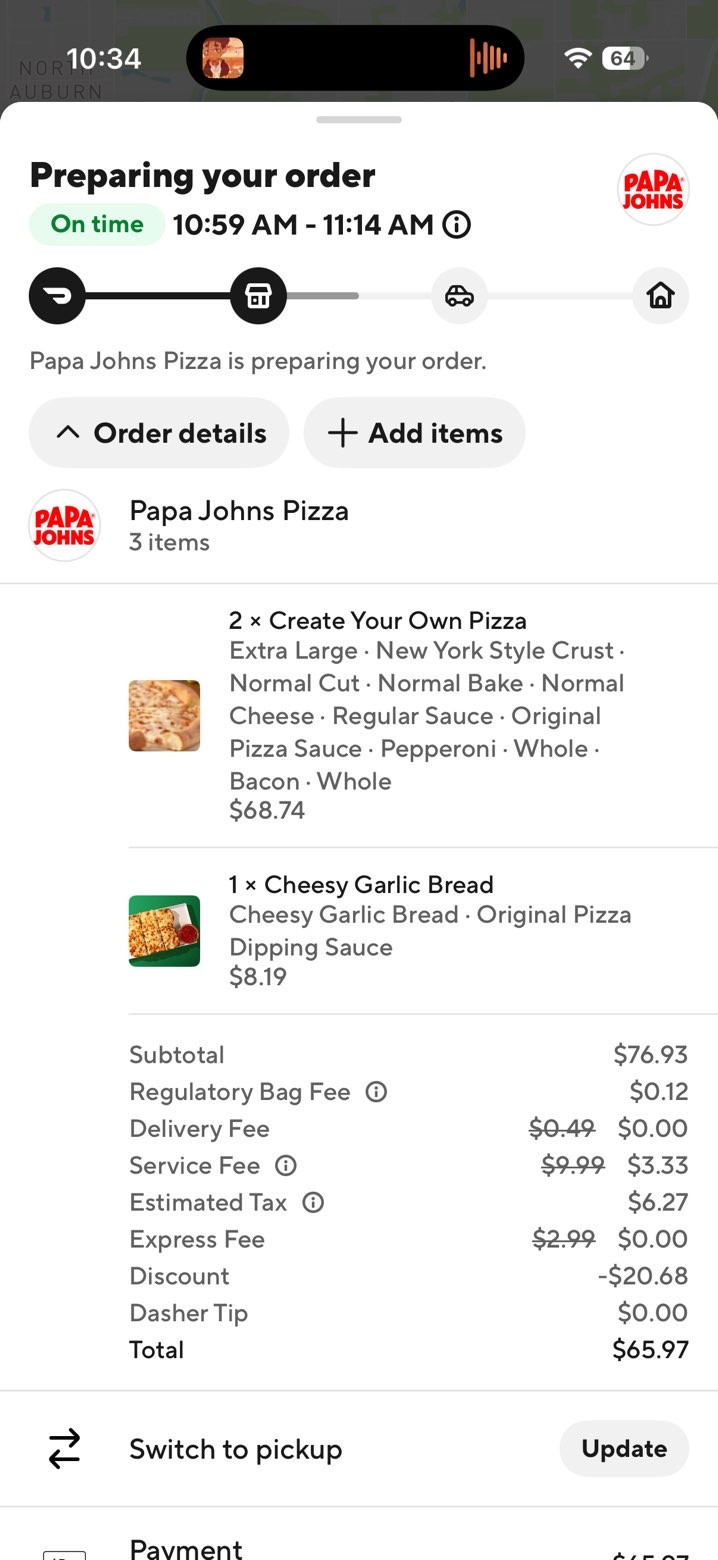Tap the Switch to pickup arrows icon
718x1560 pixels.
coord(64,1449)
